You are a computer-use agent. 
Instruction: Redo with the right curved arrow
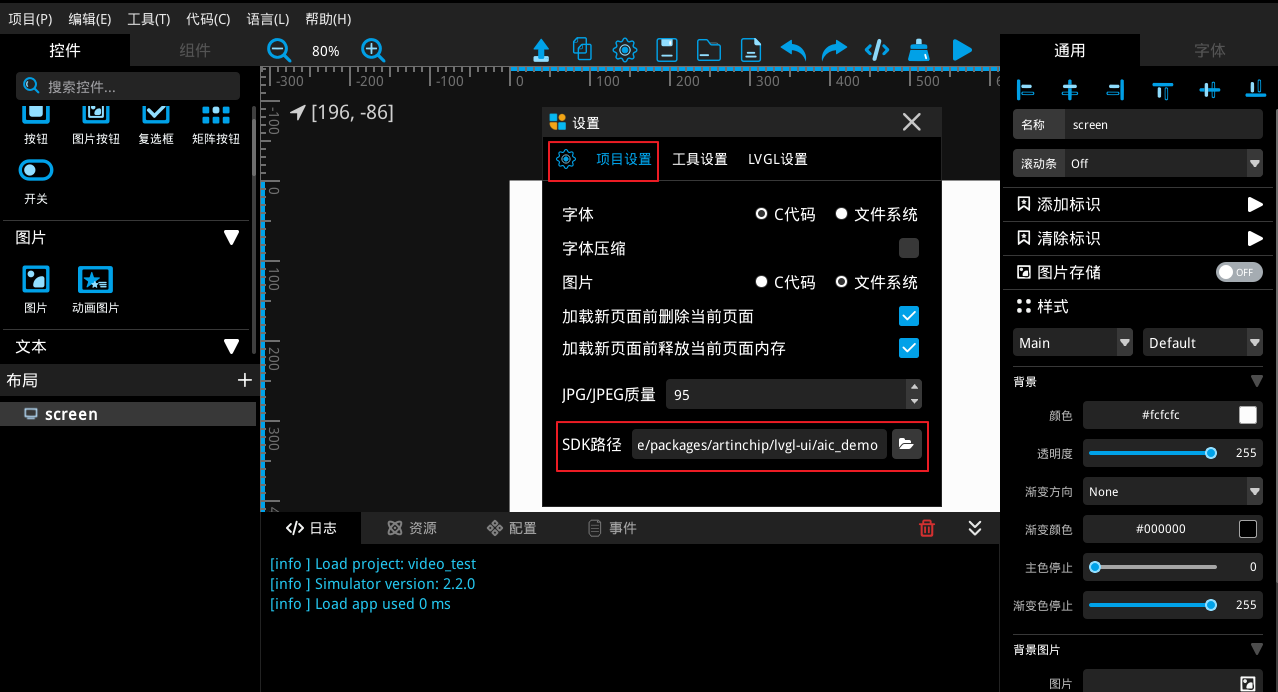click(x=834, y=49)
